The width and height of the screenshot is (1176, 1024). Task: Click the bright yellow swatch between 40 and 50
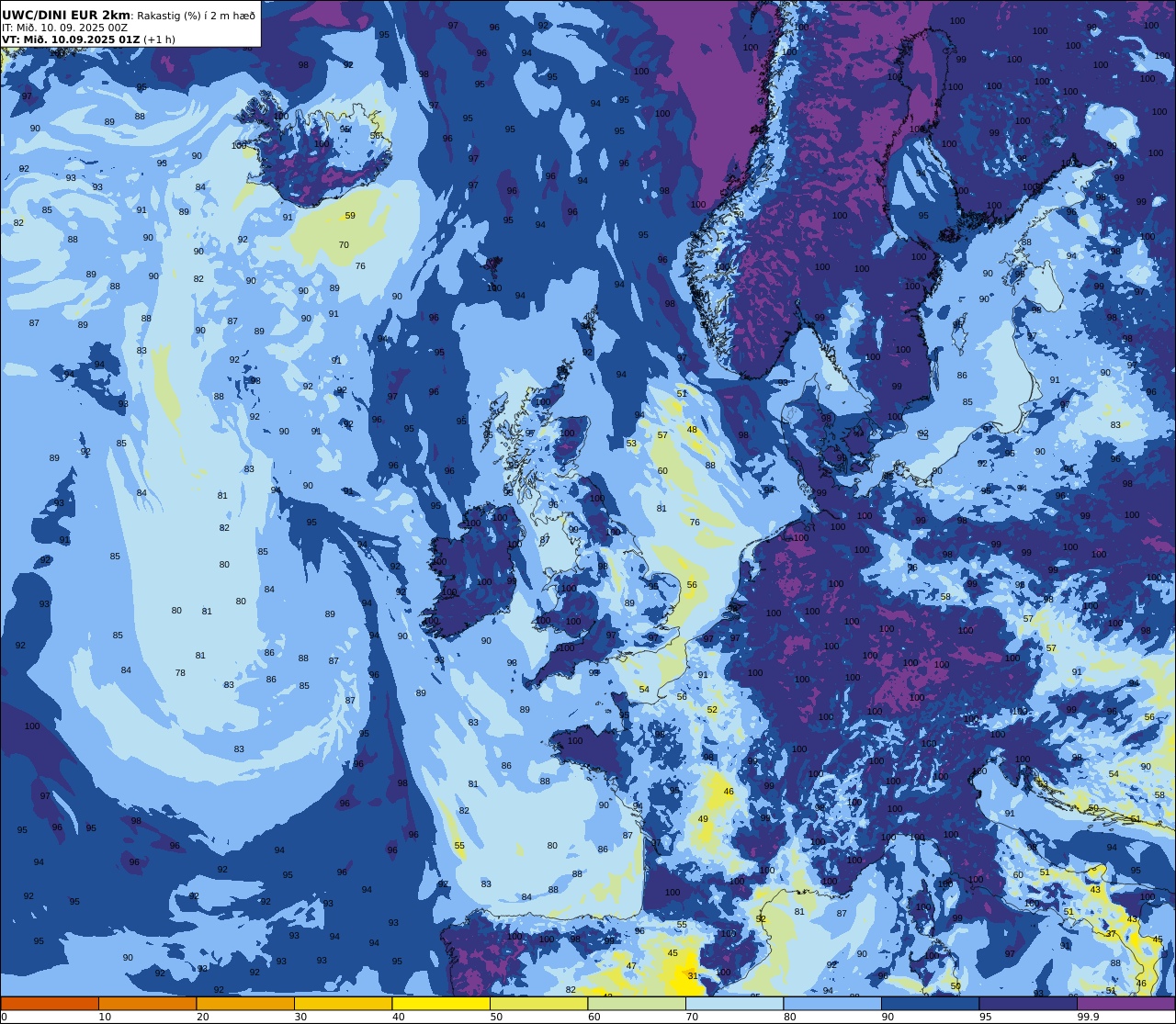tap(441, 1003)
